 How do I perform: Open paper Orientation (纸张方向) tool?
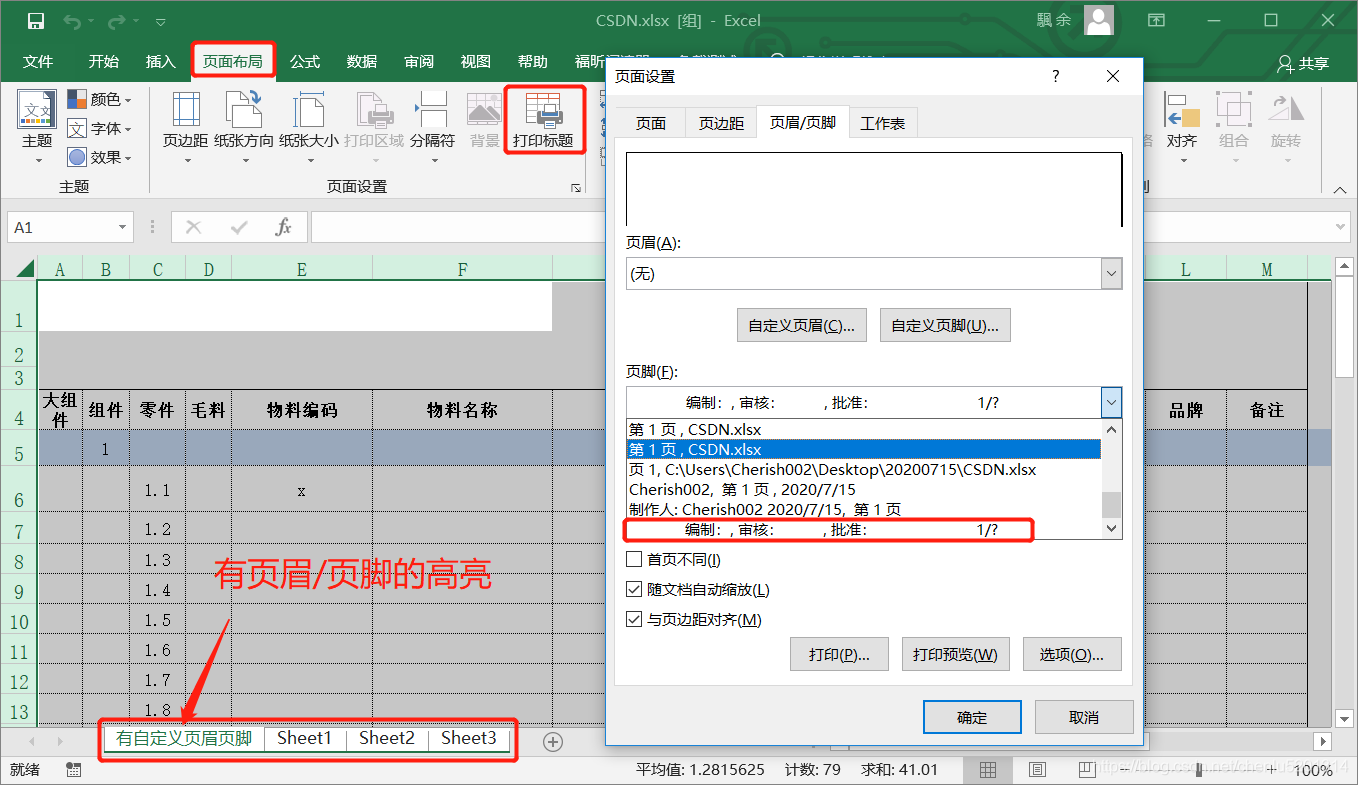click(244, 128)
